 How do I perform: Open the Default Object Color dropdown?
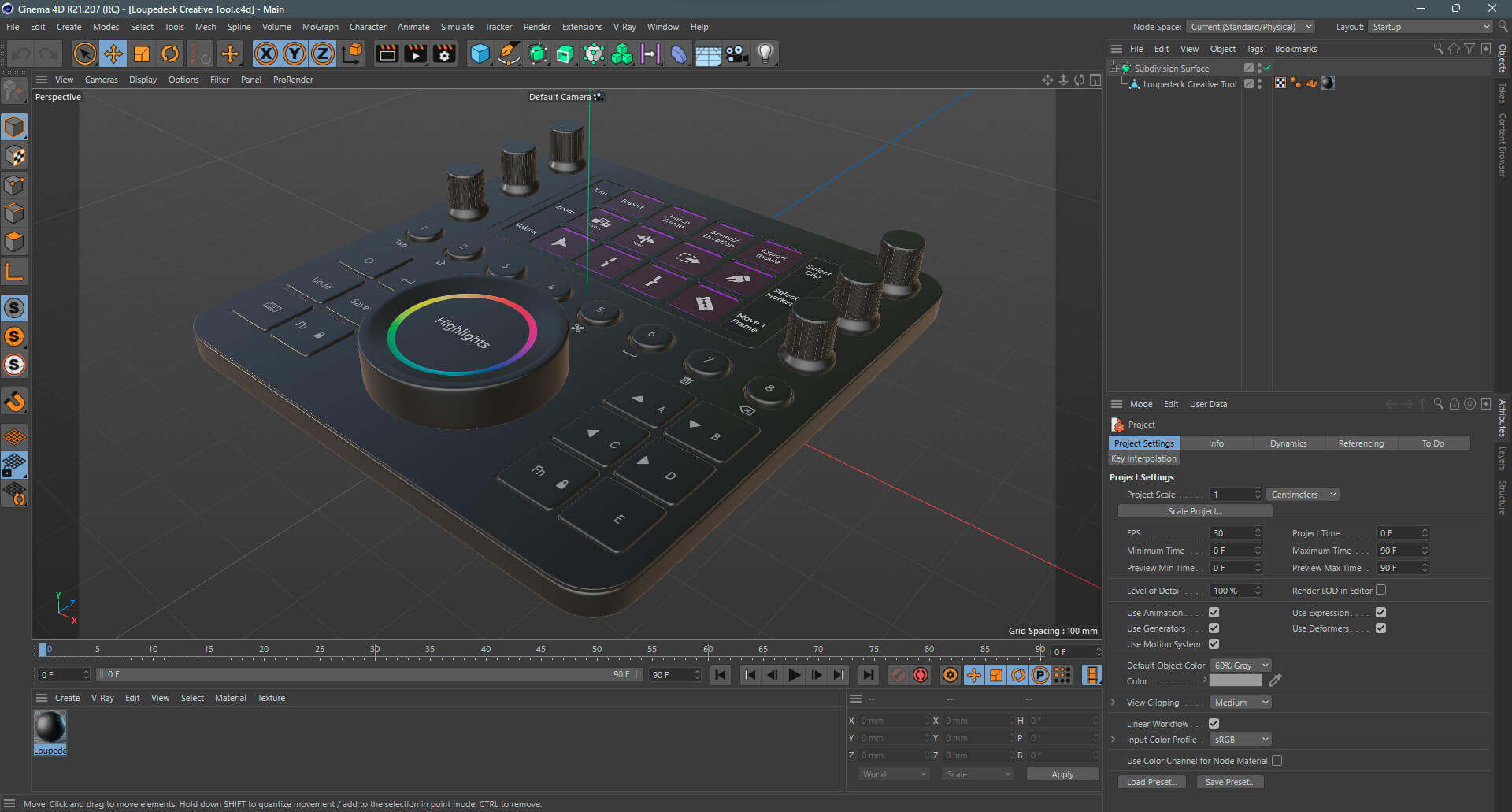pos(1240,666)
